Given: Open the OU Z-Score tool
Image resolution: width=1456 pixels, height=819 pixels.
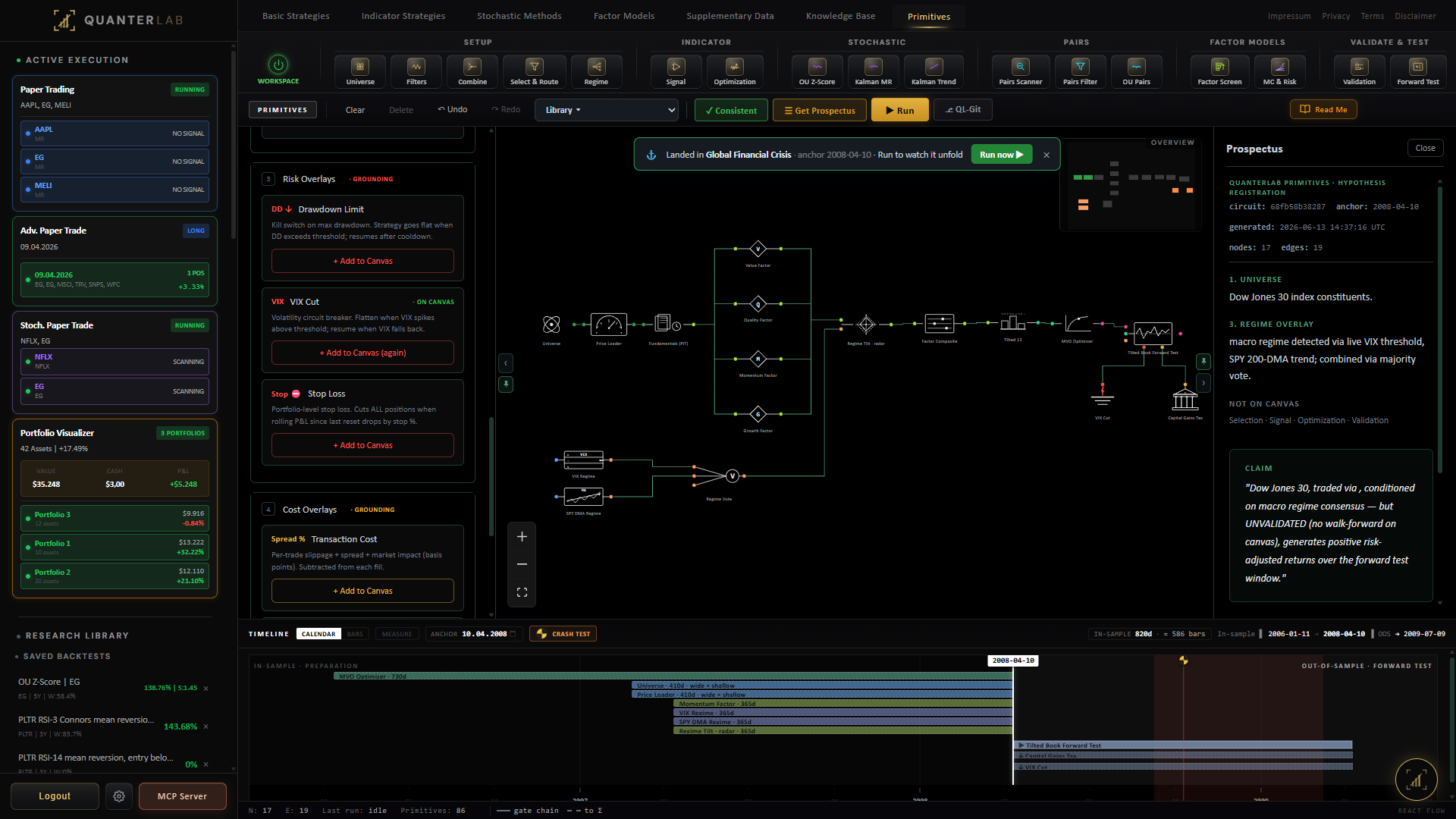Looking at the screenshot, I should coord(817,72).
